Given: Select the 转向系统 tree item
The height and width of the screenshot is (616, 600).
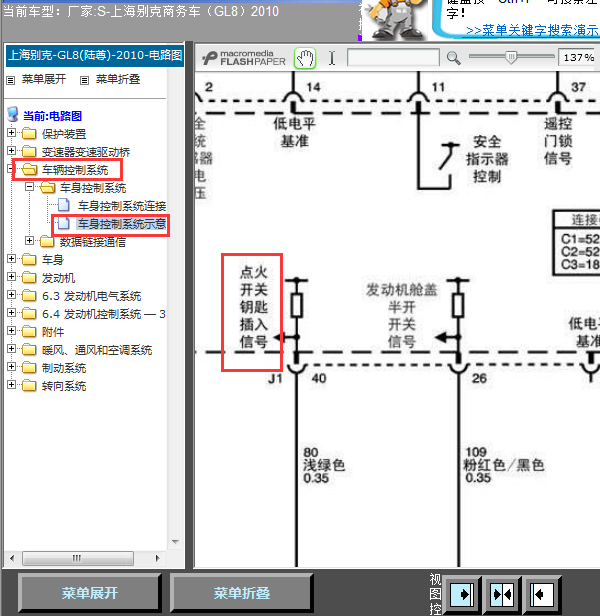Looking at the screenshot, I should (64, 386).
